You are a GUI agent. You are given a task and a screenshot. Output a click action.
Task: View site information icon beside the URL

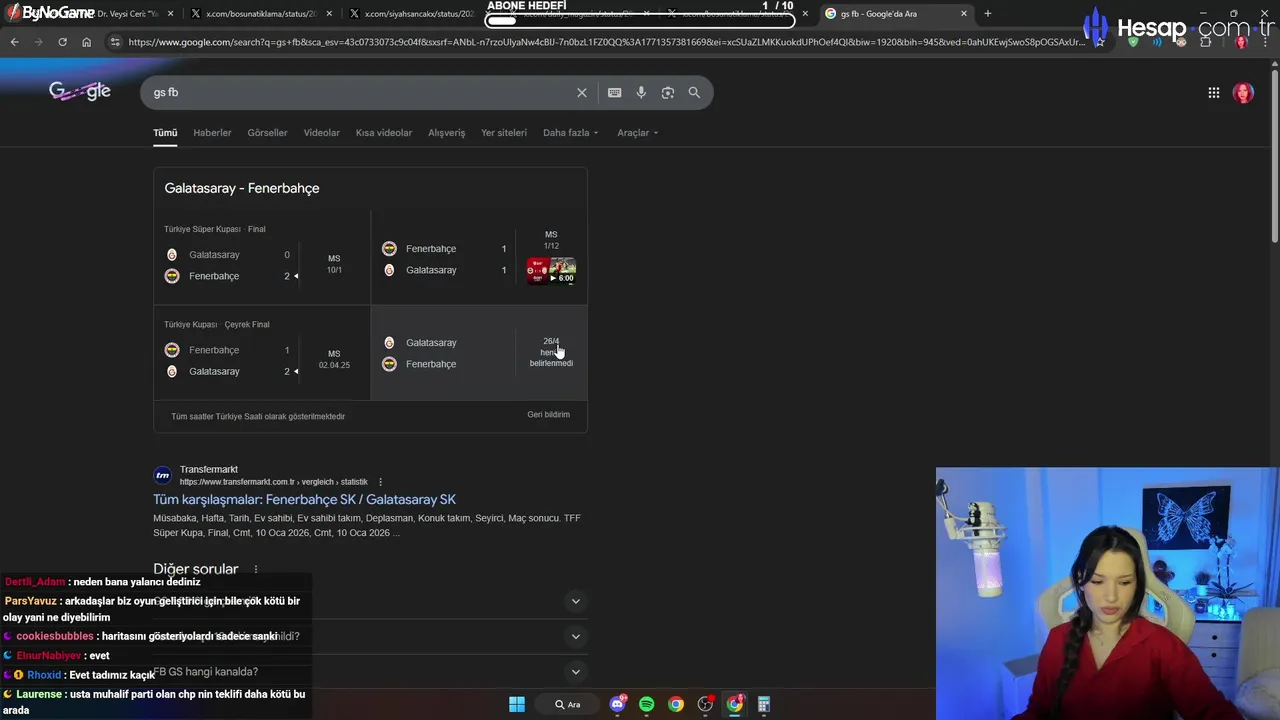coord(115,42)
